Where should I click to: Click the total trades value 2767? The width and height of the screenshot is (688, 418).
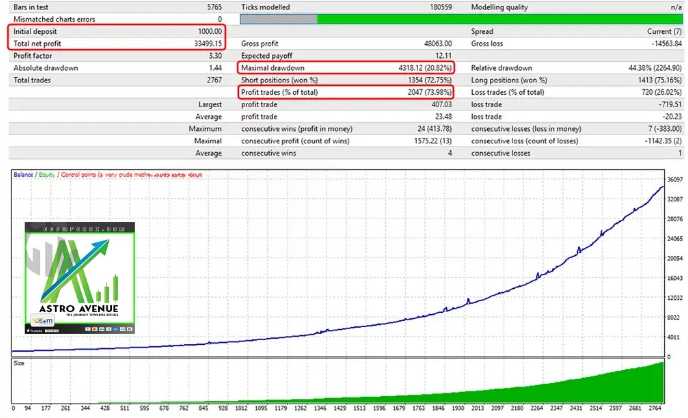(x=215, y=80)
